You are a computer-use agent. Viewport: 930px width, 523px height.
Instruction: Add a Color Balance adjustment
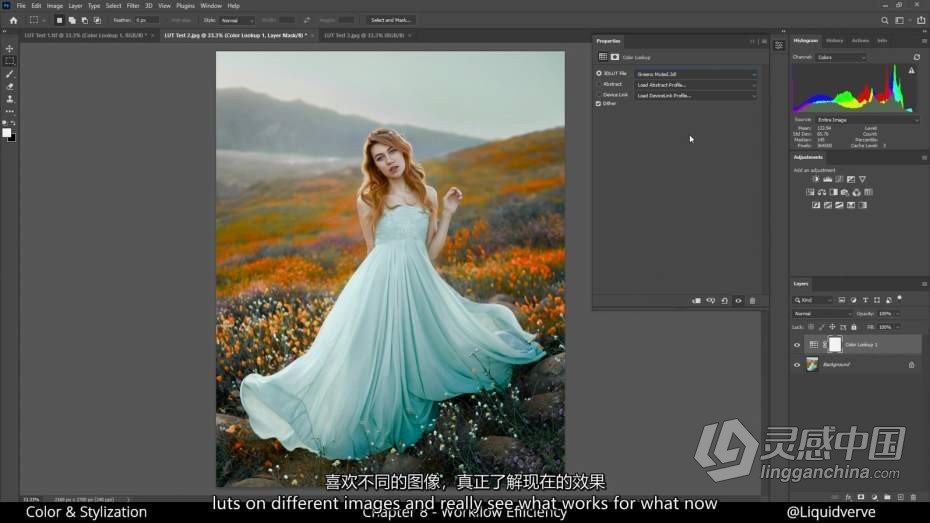pos(822,192)
